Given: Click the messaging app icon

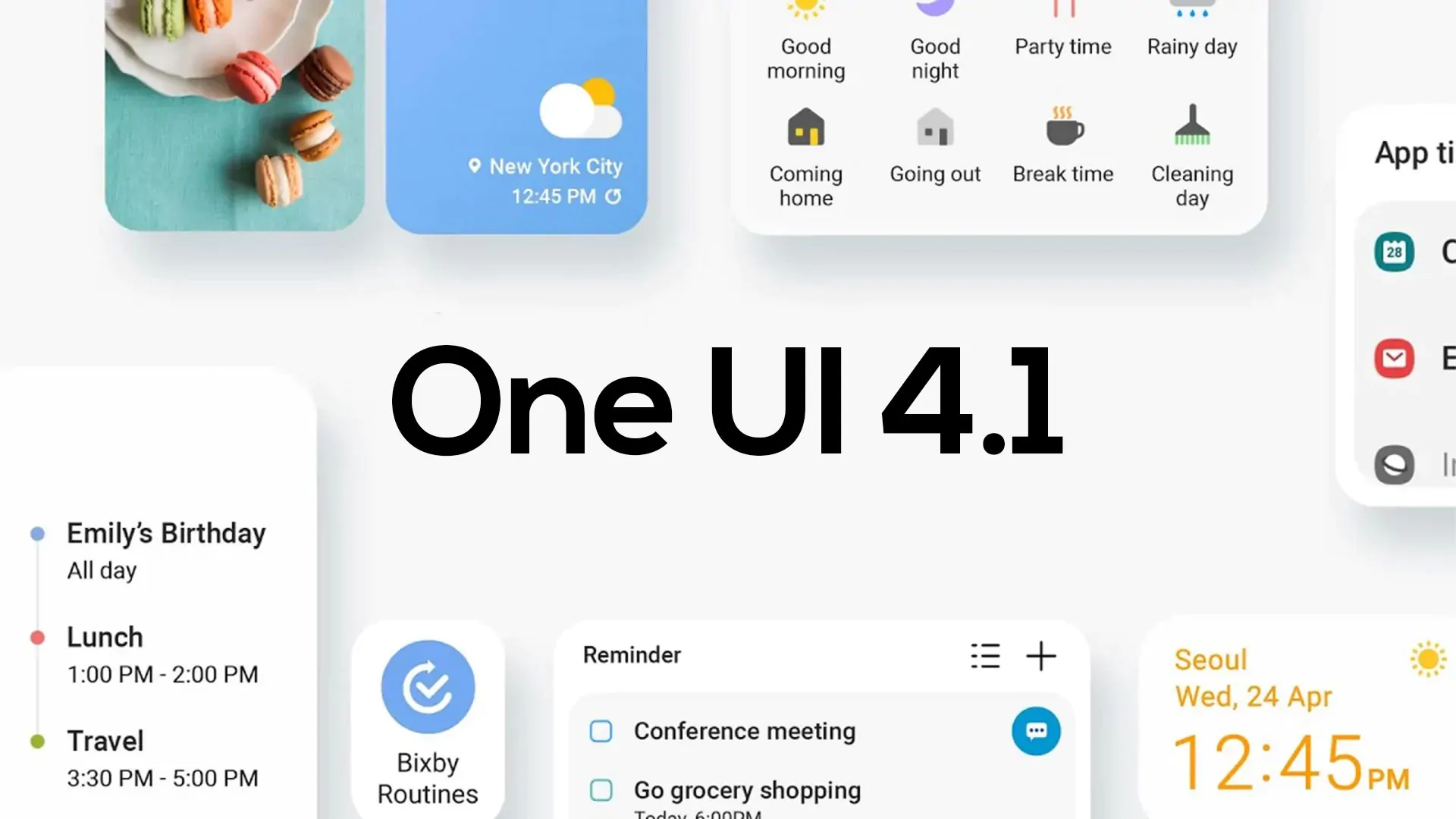Looking at the screenshot, I should [x=1036, y=731].
